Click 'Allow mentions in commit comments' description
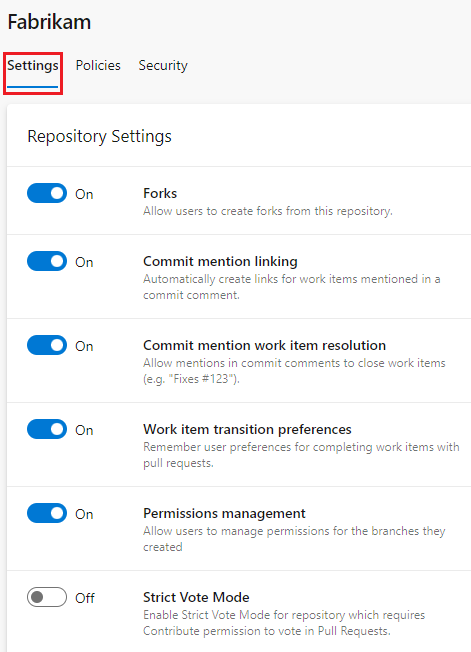 (294, 371)
